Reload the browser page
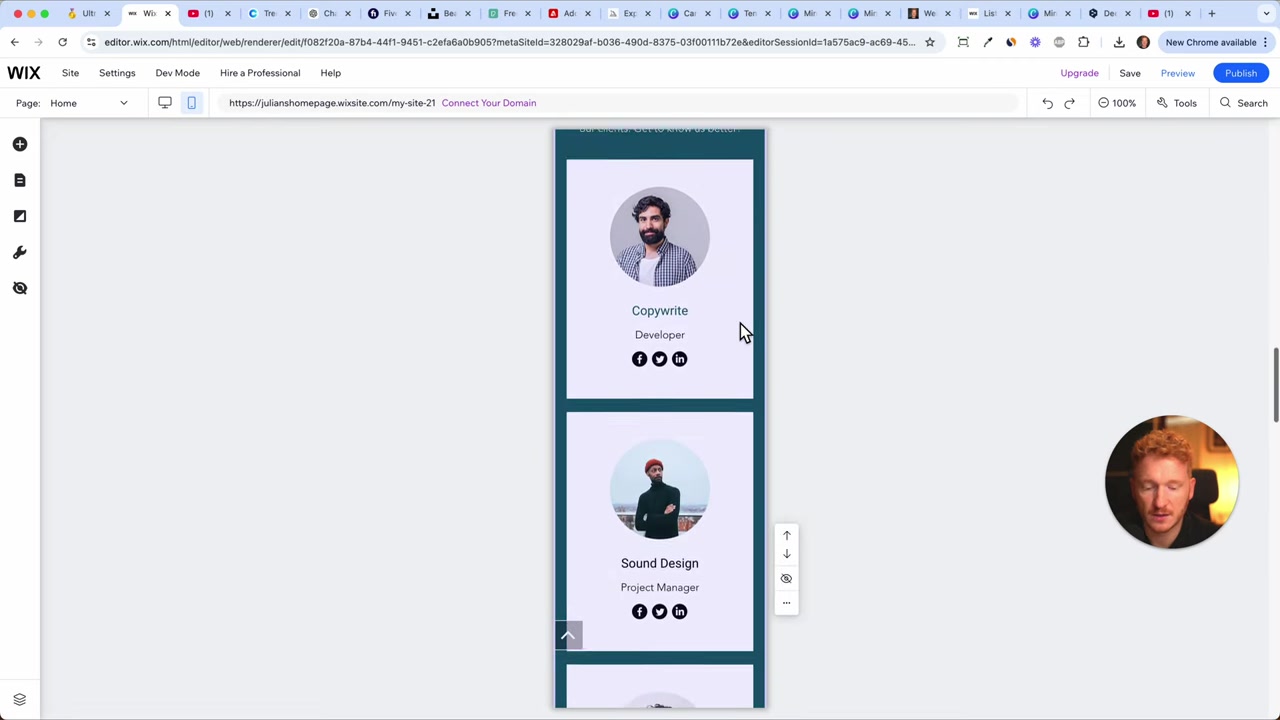This screenshot has width=1280, height=720. 62,42
